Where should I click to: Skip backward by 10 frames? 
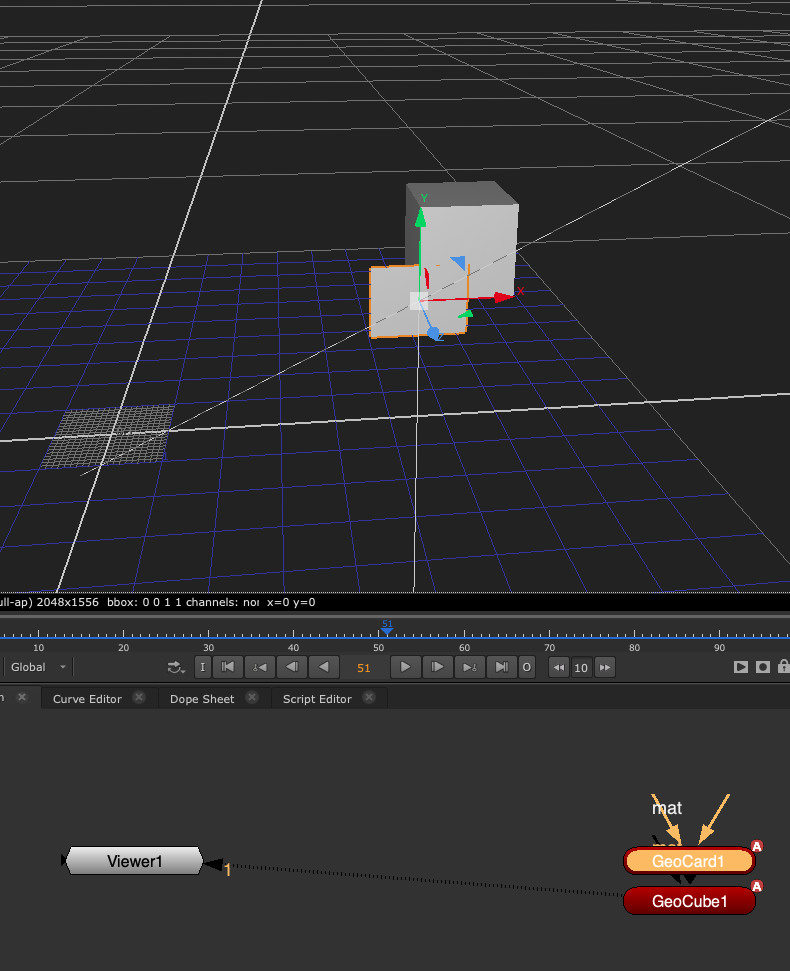[559, 667]
